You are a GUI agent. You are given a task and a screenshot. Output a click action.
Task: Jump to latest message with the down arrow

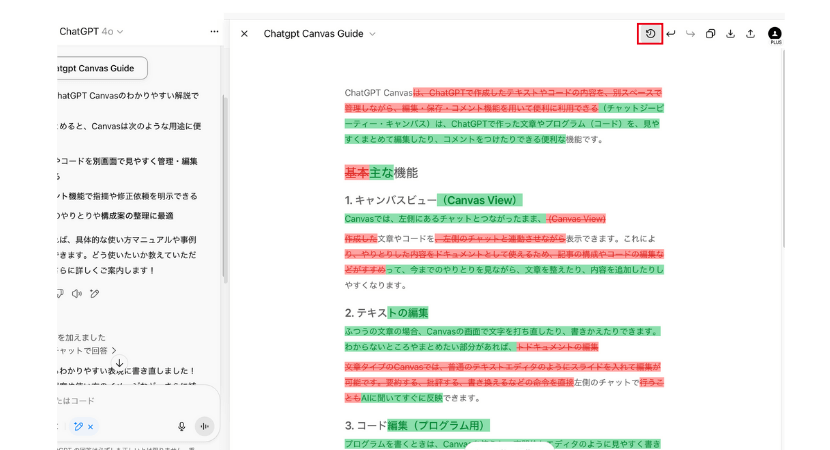tap(120, 363)
